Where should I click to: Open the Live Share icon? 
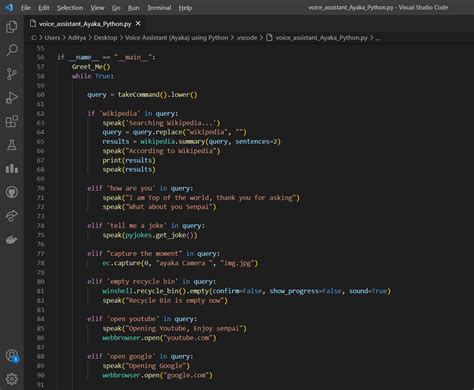pos(12,216)
